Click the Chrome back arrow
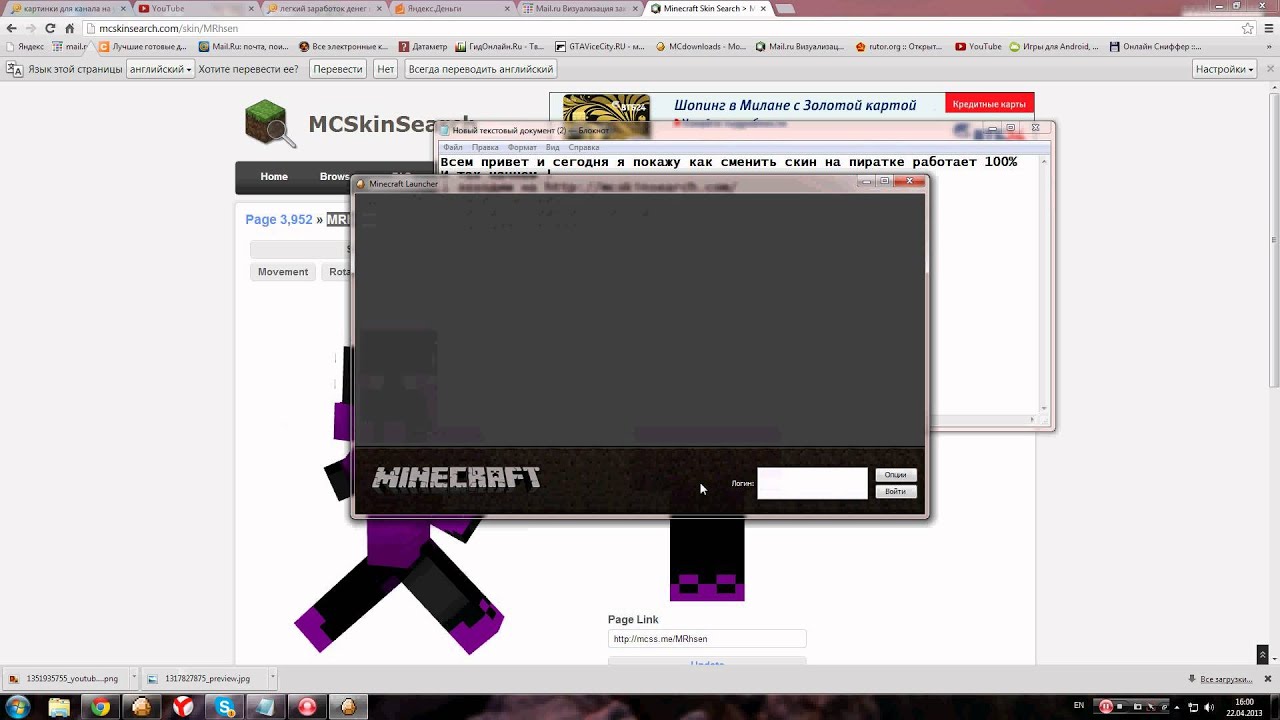The width and height of the screenshot is (1280, 720). click(11, 28)
